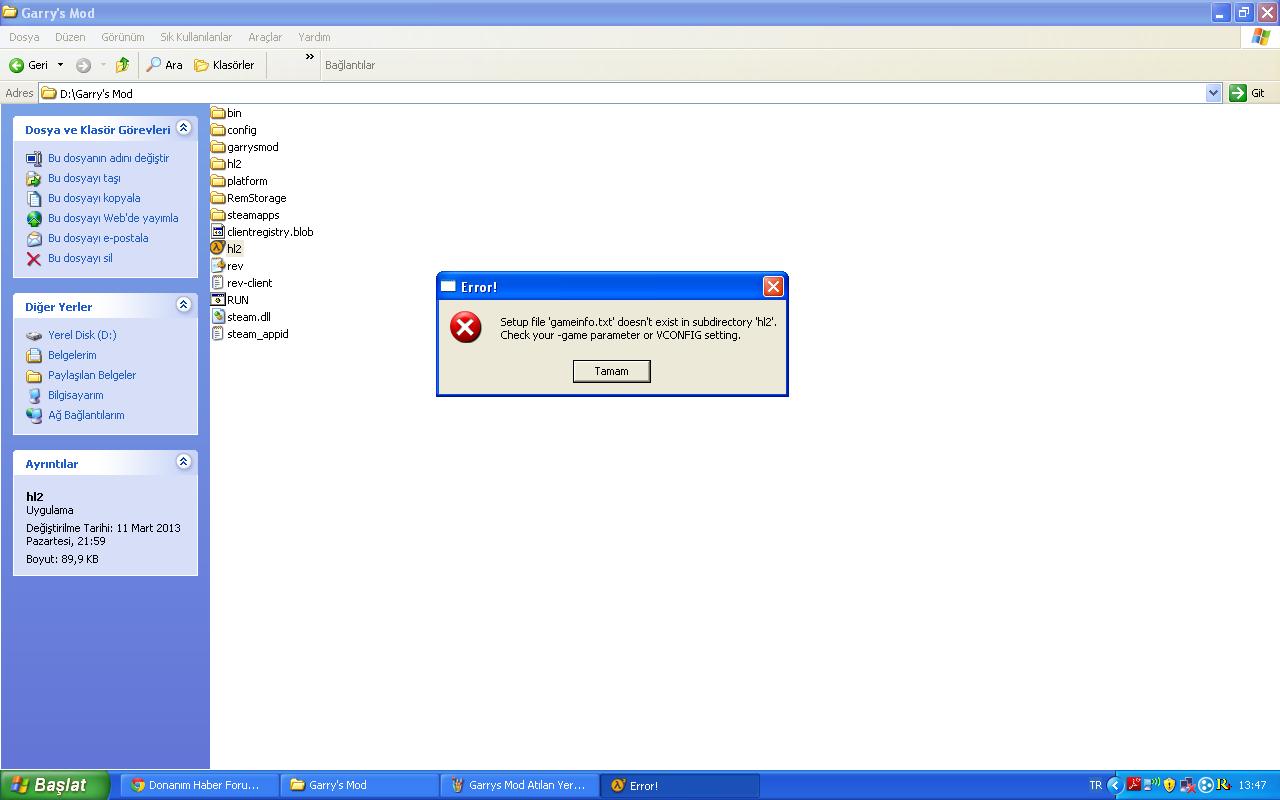The width and height of the screenshot is (1280, 800).
Task: Click Bu dosyanın adını değiştir link
Action: [108, 158]
